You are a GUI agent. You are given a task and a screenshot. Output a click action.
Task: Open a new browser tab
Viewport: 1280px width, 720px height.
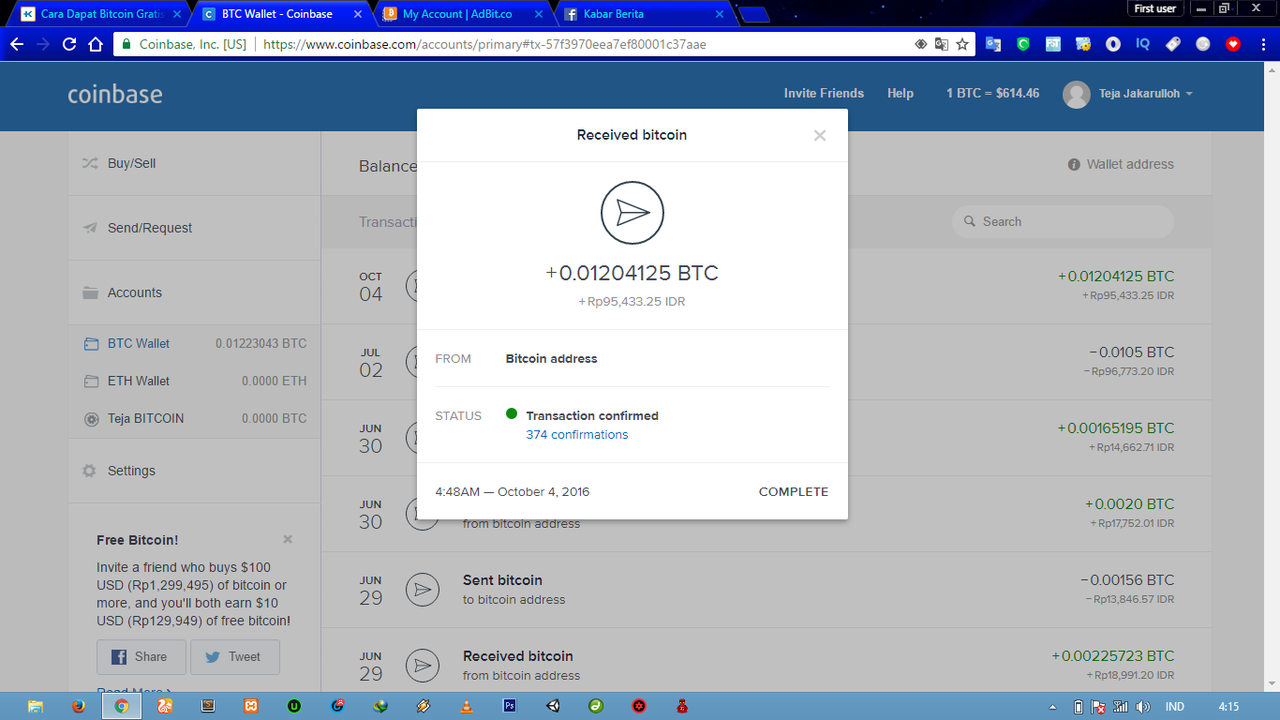tap(753, 14)
